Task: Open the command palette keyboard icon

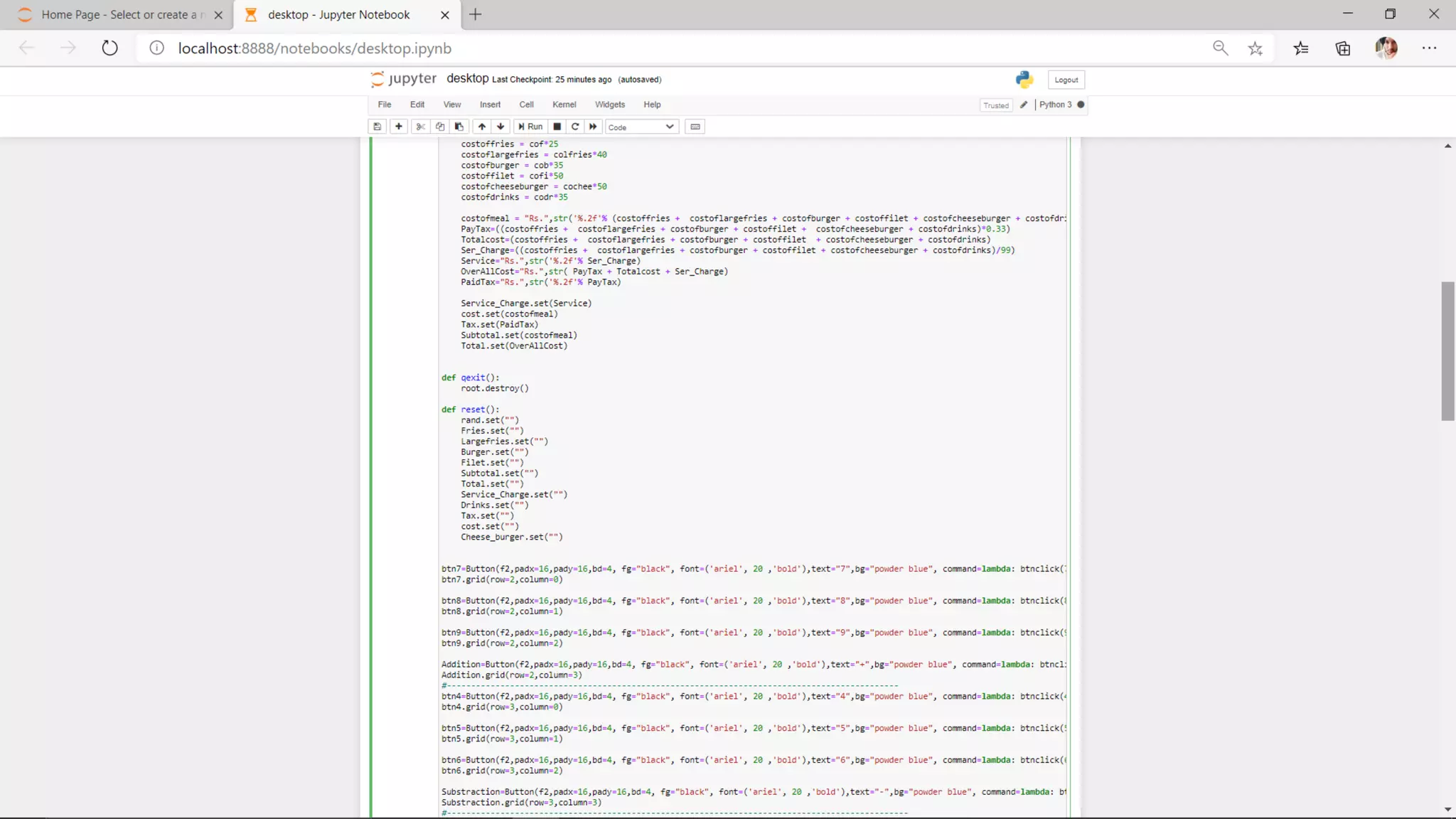Action: (695, 127)
